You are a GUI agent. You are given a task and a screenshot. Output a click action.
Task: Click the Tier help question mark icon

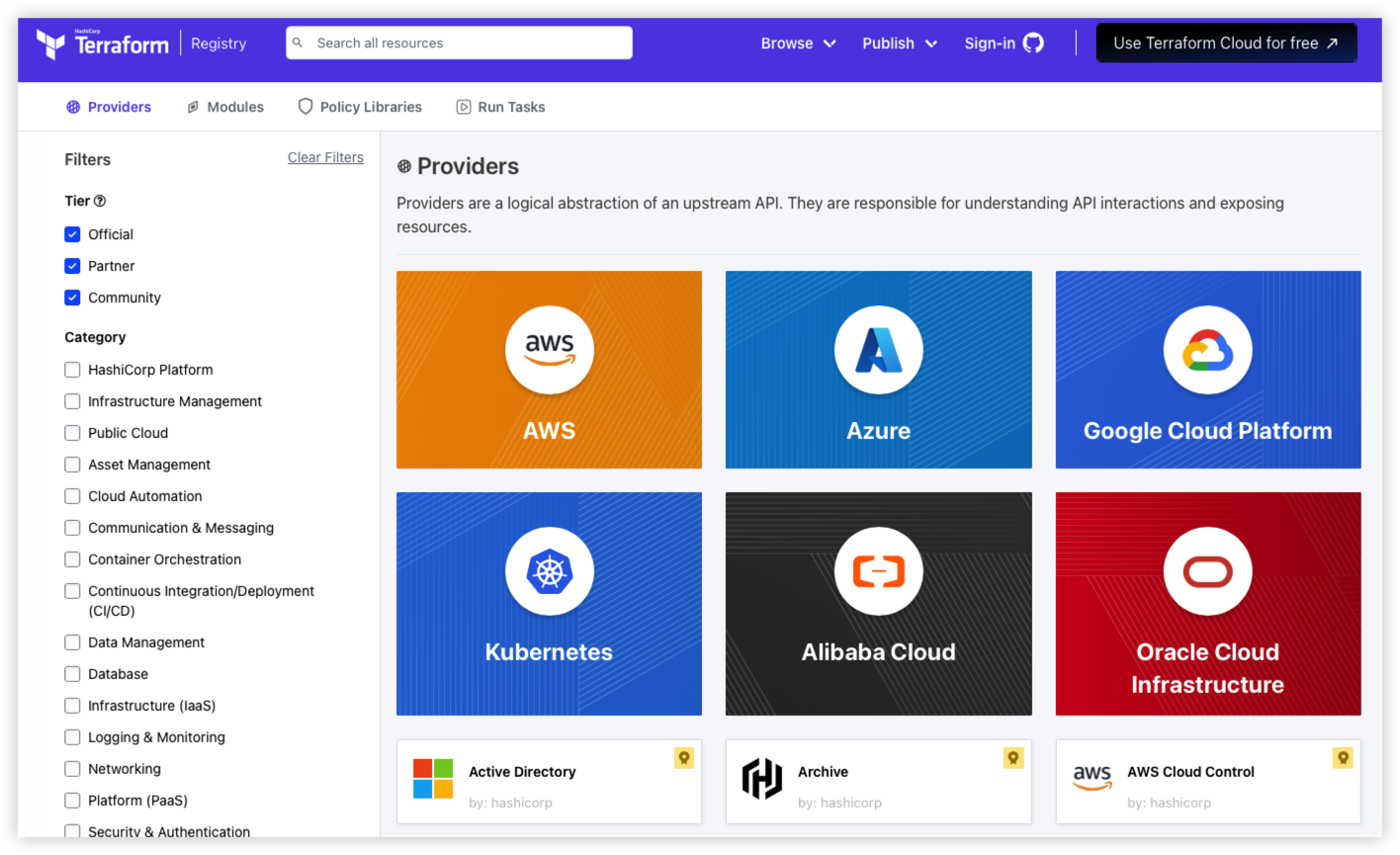tap(100, 201)
